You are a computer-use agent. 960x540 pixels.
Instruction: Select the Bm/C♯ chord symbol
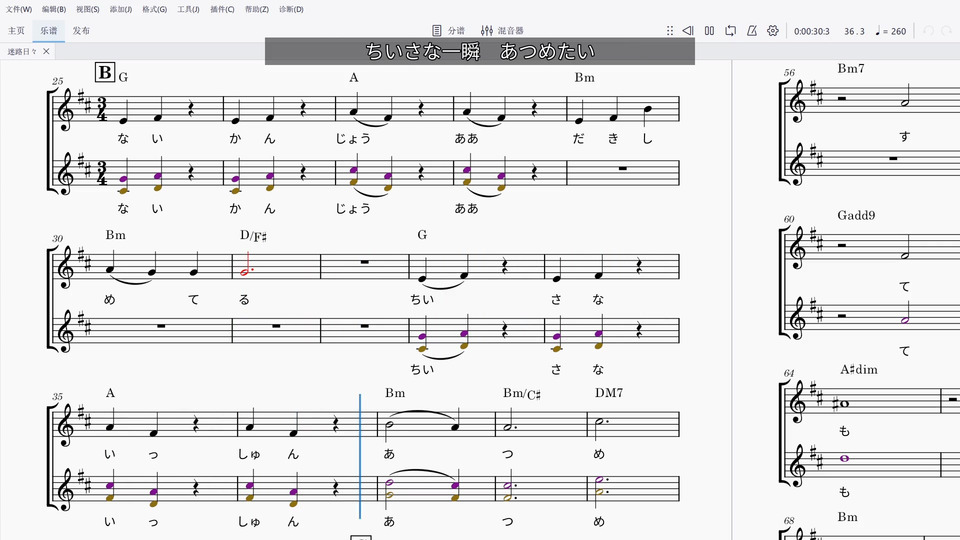[x=522, y=394]
